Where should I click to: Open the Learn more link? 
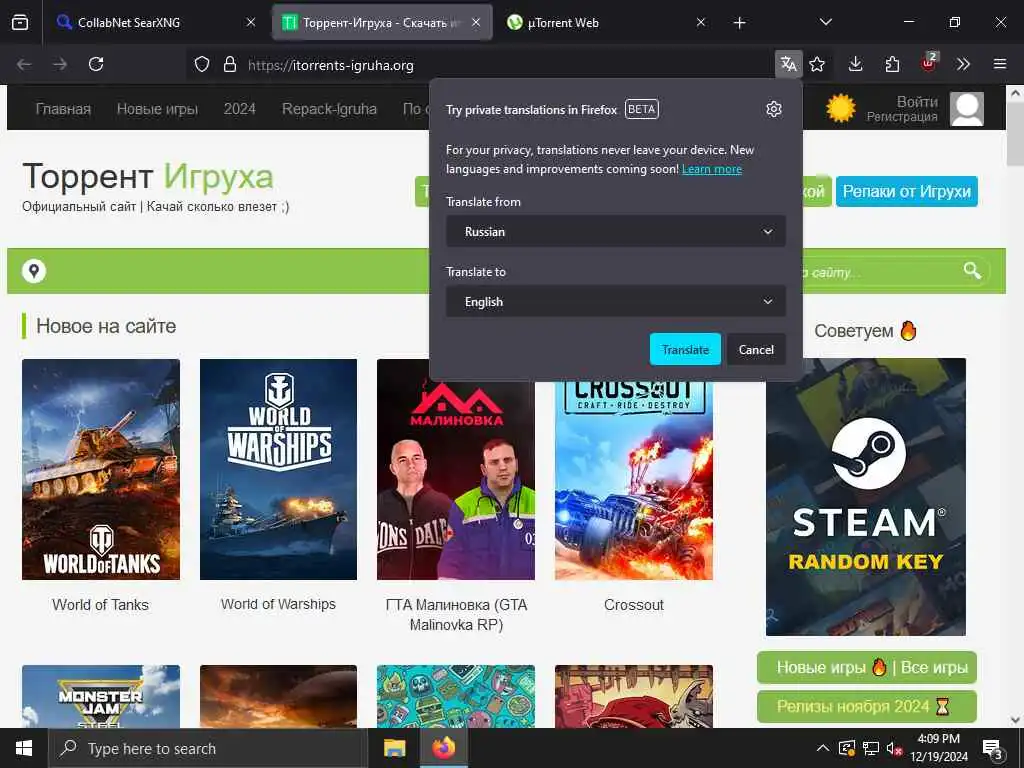tap(711, 169)
